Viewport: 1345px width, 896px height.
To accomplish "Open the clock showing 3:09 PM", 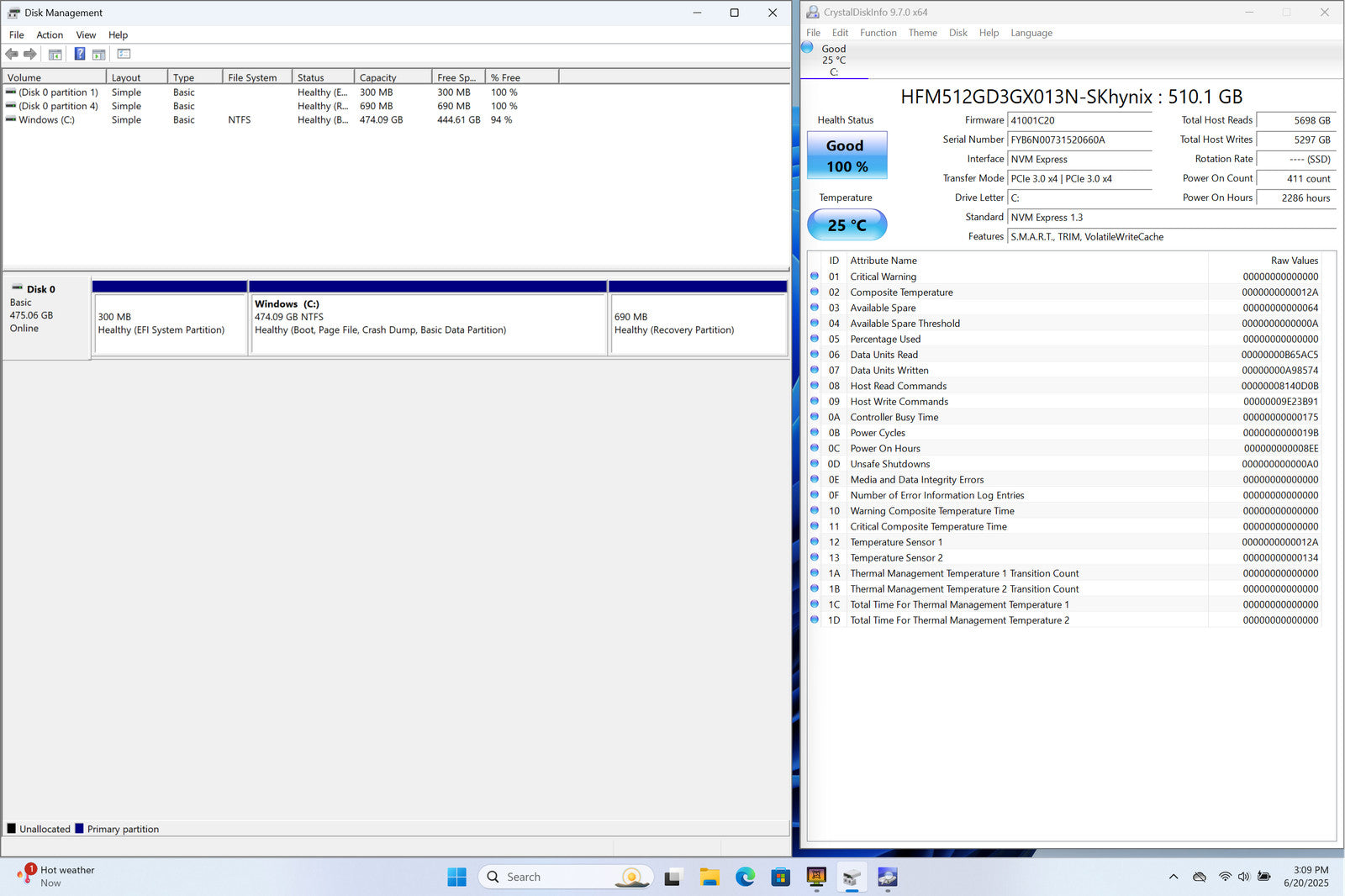I will click(x=1305, y=876).
